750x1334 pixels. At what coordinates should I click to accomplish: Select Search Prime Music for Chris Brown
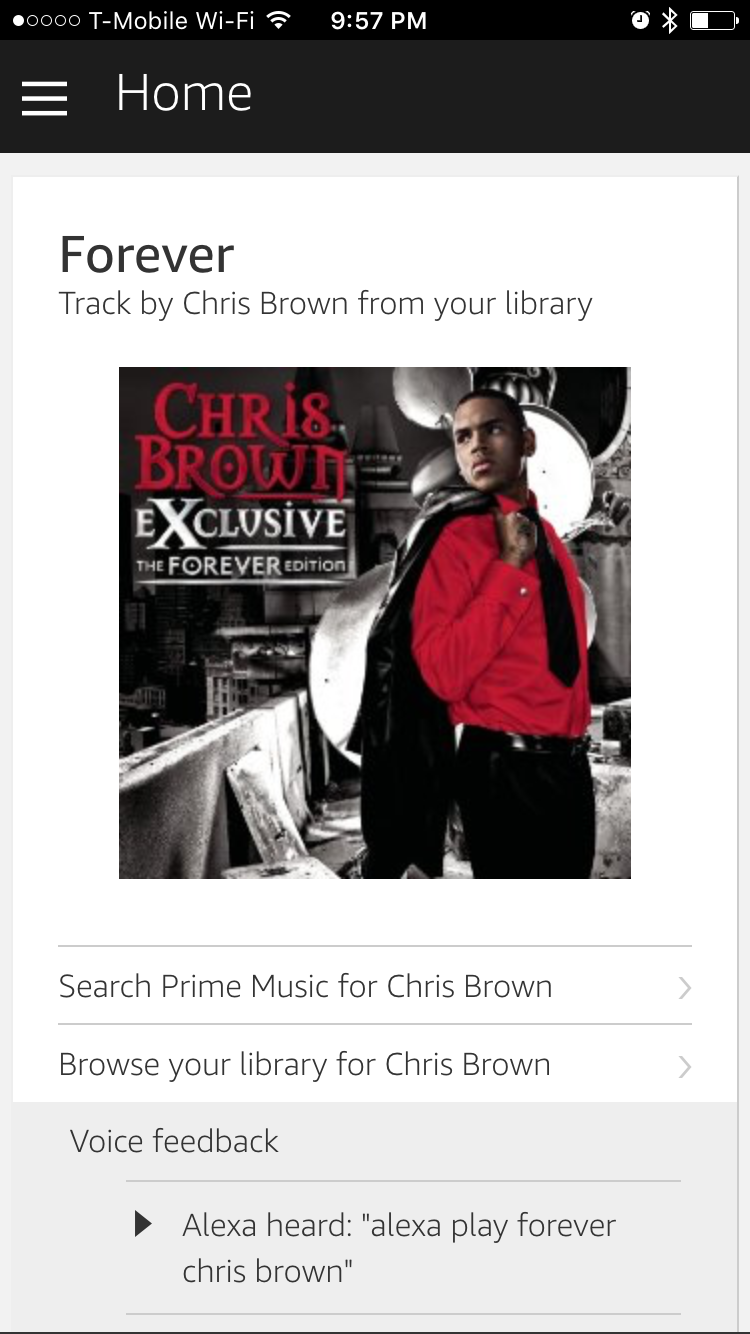pyautogui.click(x=375, y=986)
